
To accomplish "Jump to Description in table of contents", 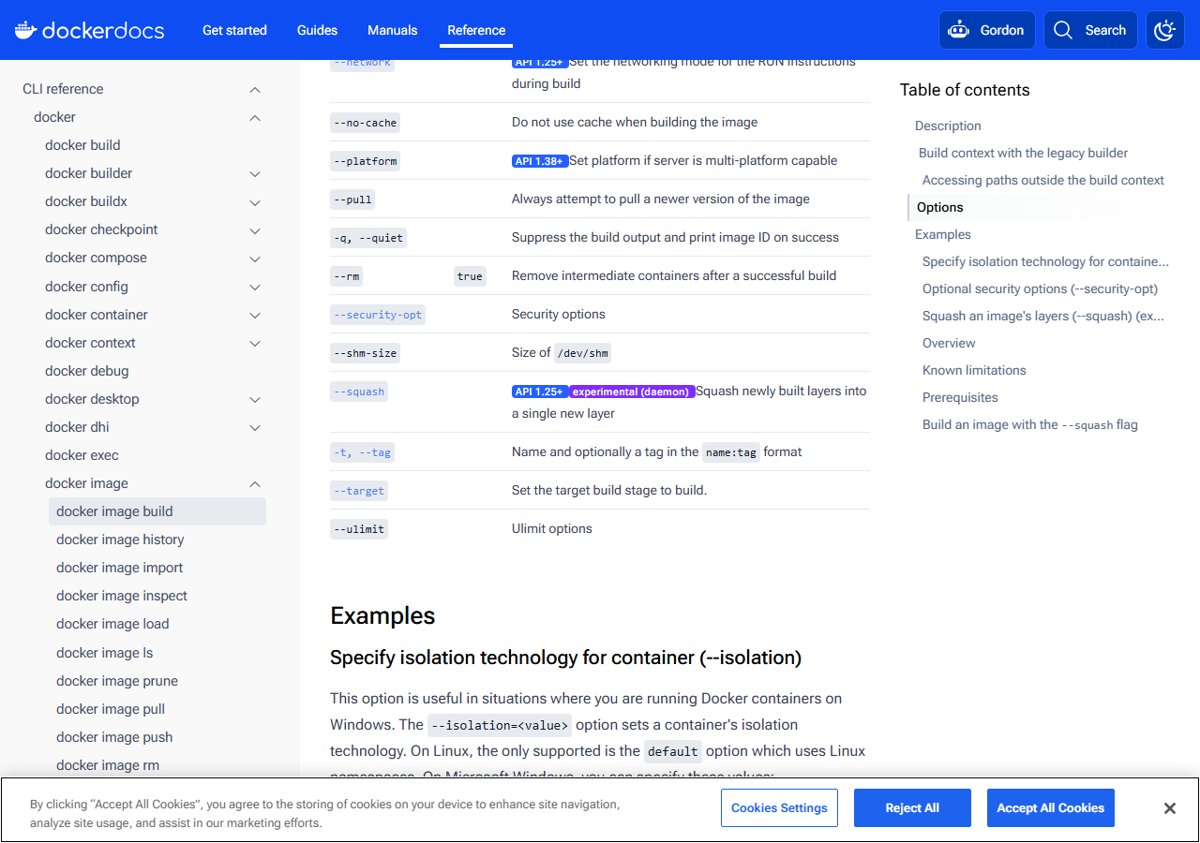I will click(948, 126).
